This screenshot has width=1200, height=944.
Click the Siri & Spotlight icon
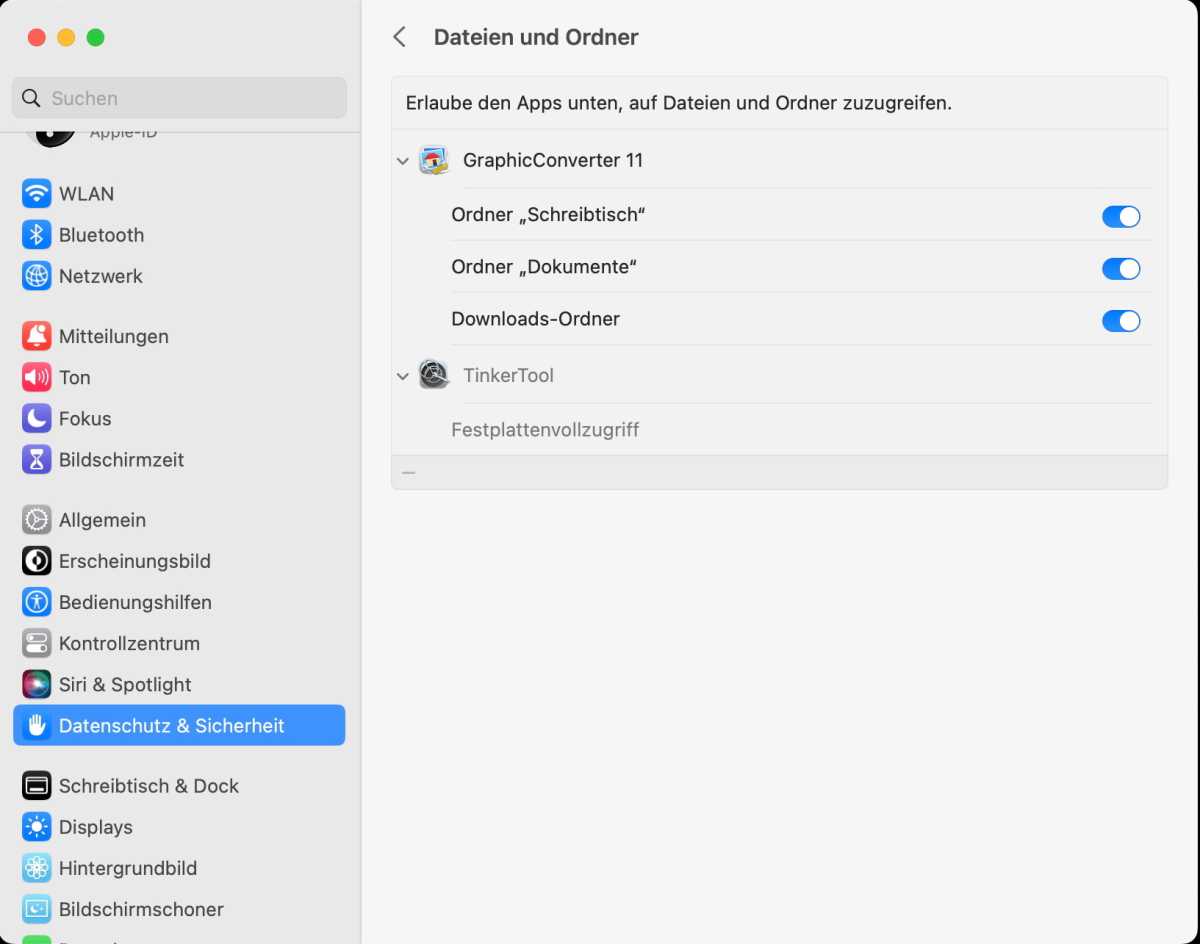[37, 684]
